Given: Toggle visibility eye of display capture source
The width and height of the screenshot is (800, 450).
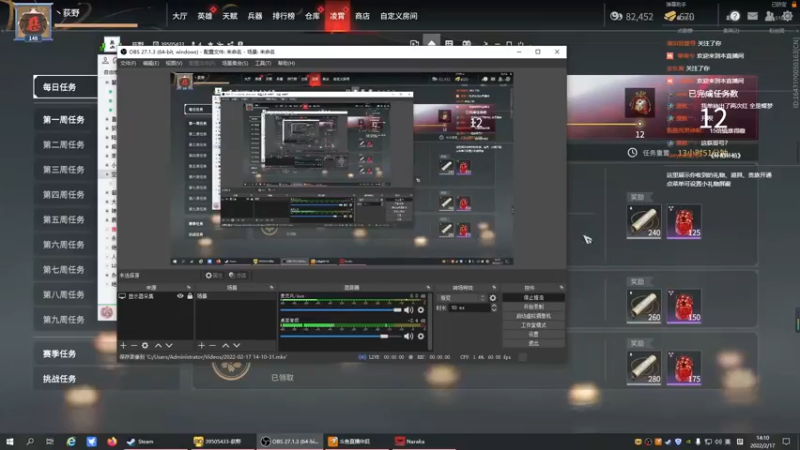Looking at the screenshot, I should (180, 296).
